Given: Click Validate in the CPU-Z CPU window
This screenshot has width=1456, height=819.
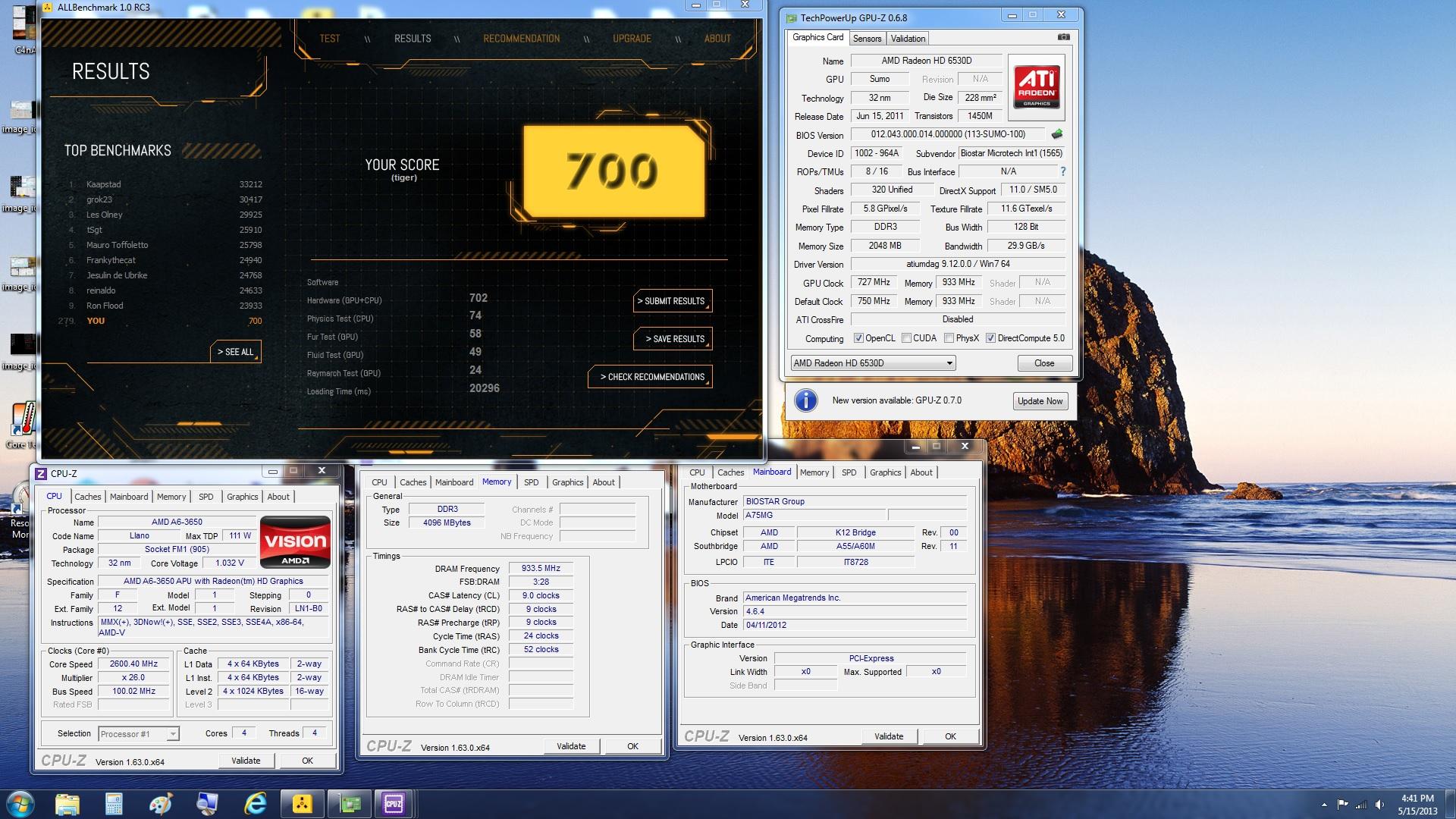Looking at the screenshot, I should 246,761.
